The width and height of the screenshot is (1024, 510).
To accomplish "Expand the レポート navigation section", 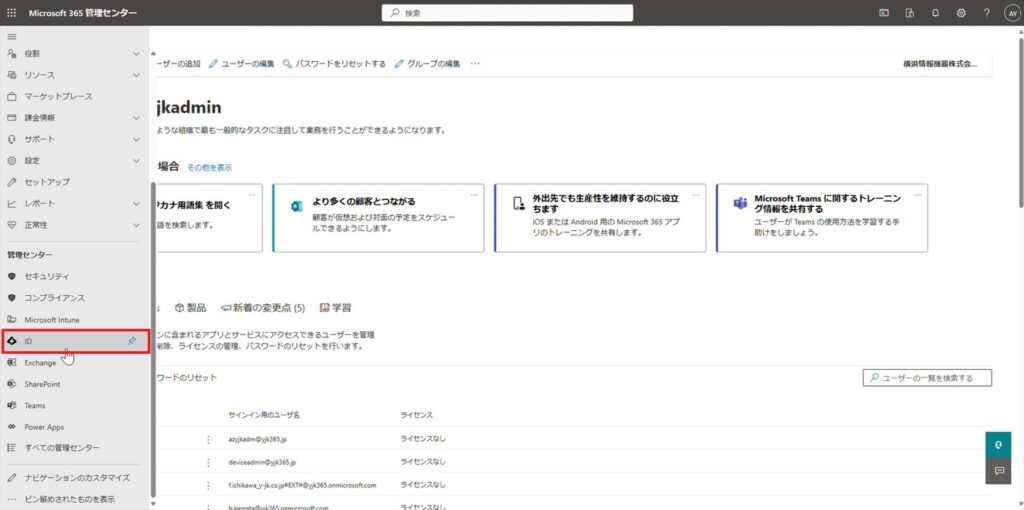I will tap(136, 204).
